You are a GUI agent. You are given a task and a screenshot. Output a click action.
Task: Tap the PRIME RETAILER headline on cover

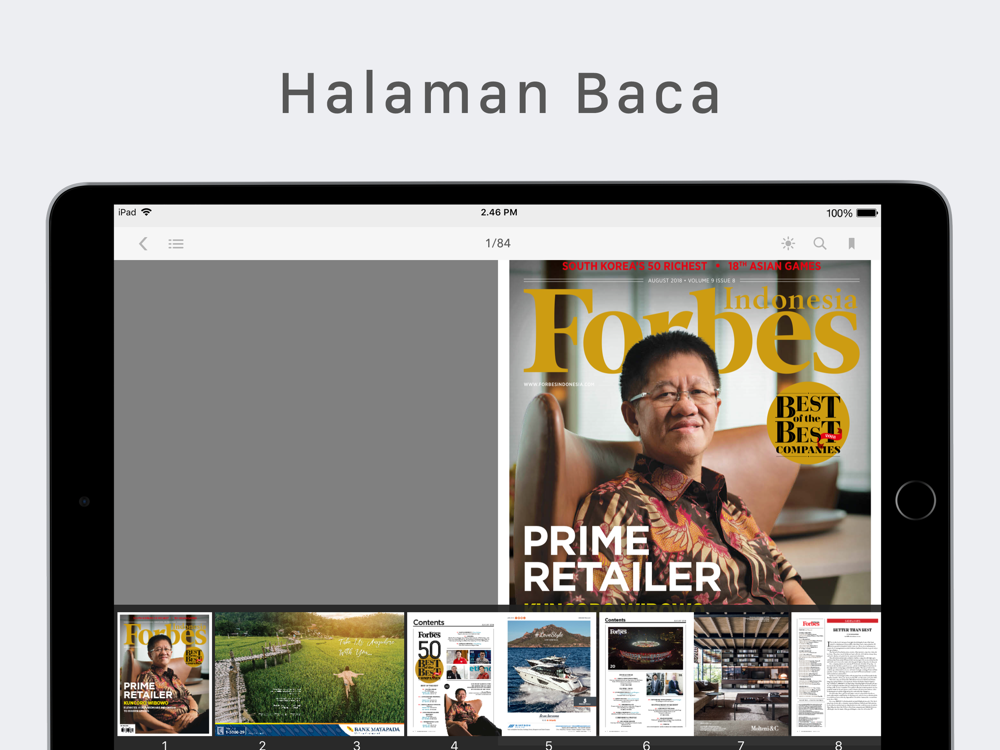621,560
